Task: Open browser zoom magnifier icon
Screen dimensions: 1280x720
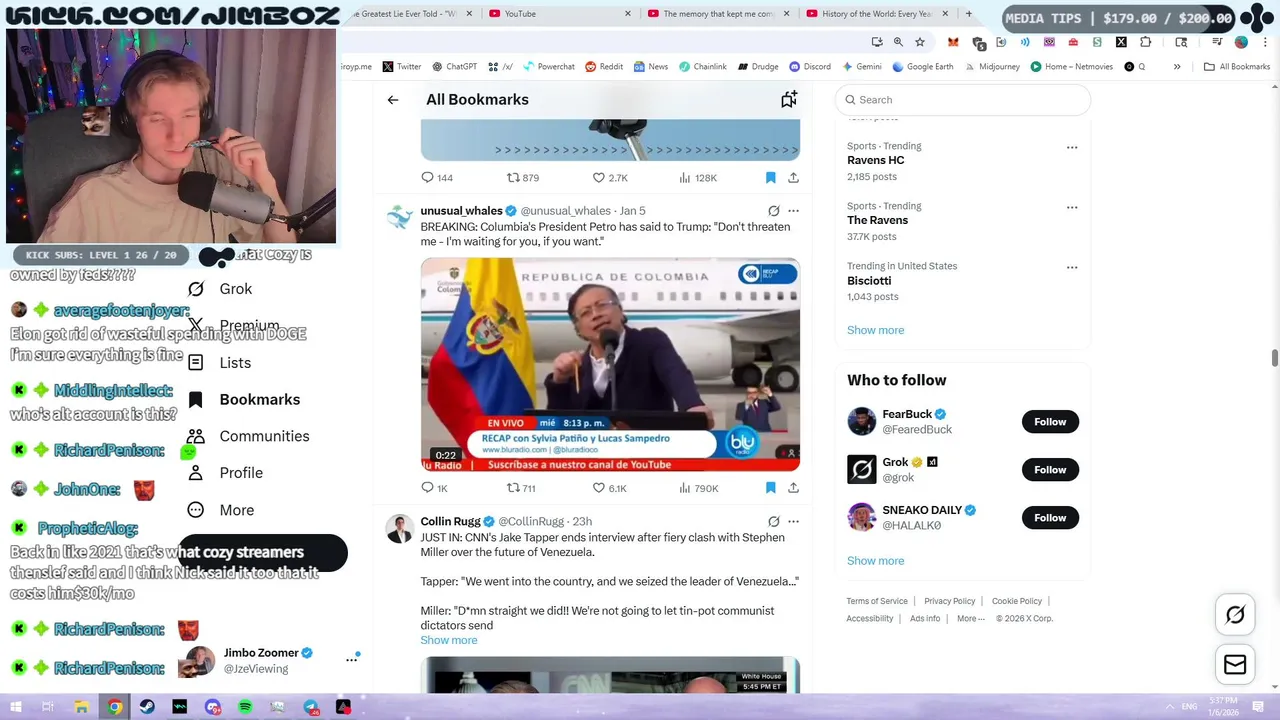Action: pyautogui.click(x=898, y=42)
